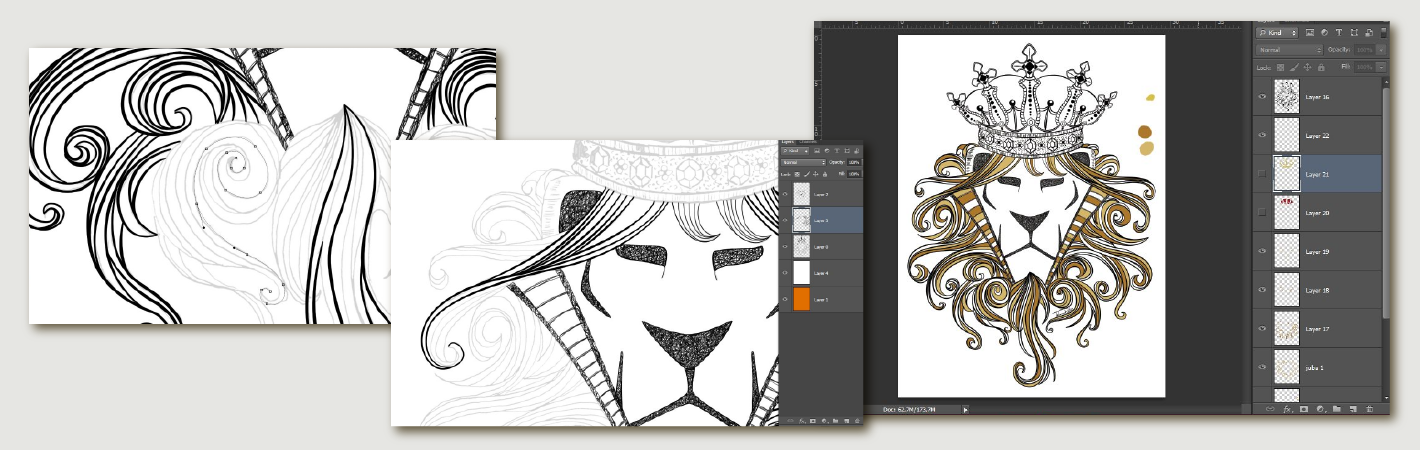This screenshot has height=450, width=1420.
Task: Click the Opacity value field in right panel
Action: pyautogui.click(x=1364, y=50)
